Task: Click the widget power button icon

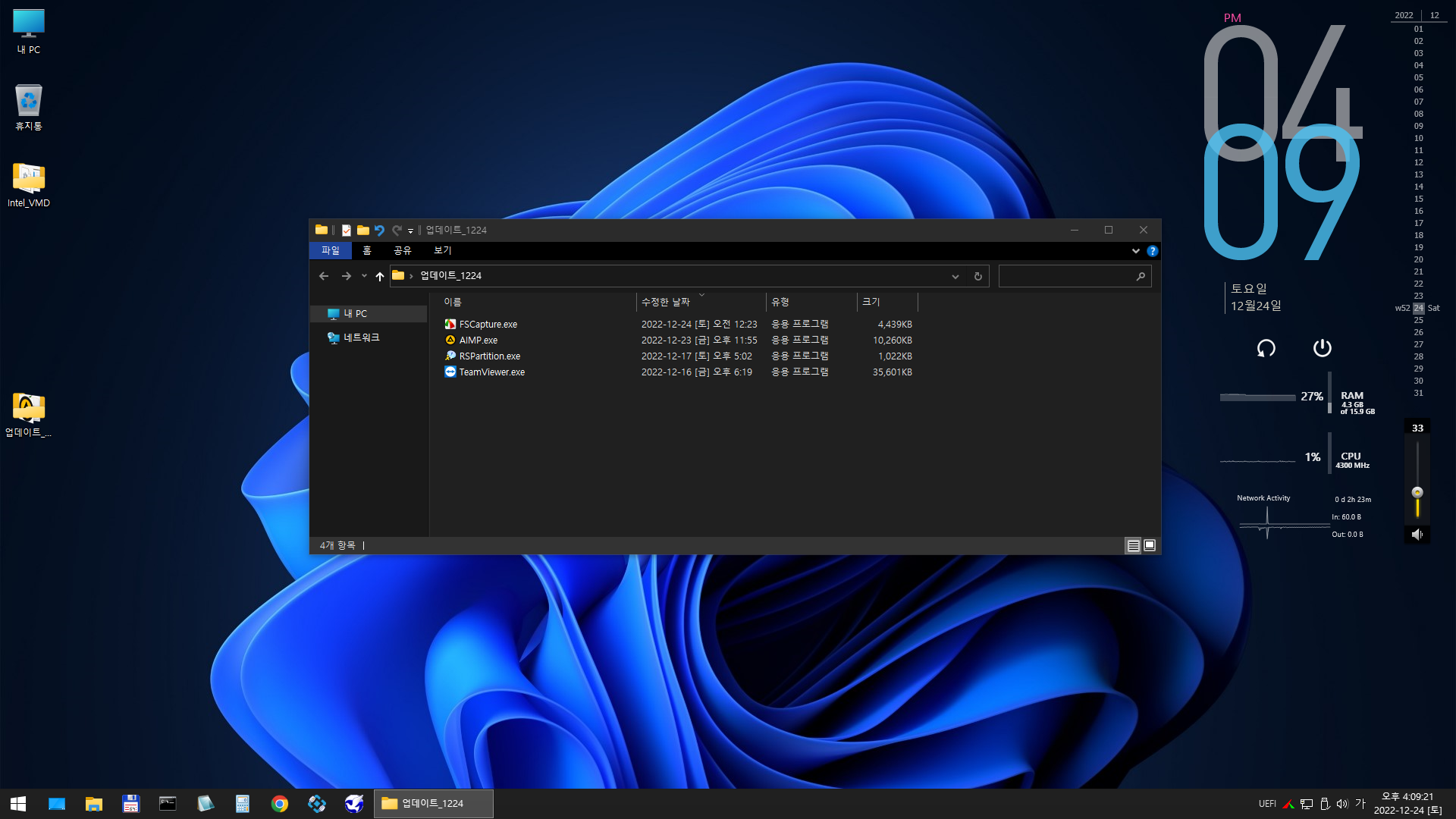Action: point(1322,348)
